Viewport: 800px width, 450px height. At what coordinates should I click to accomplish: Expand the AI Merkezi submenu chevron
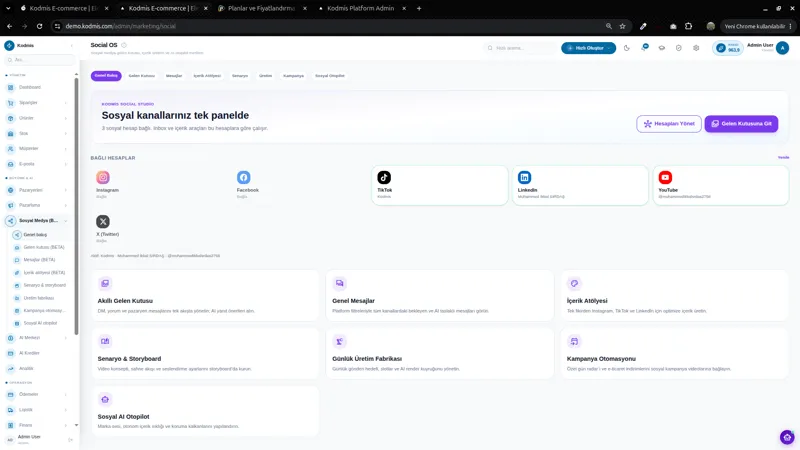pos(66,338)
